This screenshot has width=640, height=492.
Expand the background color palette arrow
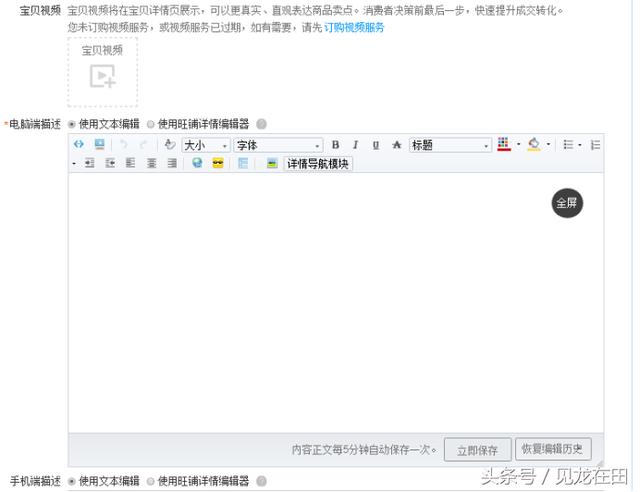(x=548, y=144)
